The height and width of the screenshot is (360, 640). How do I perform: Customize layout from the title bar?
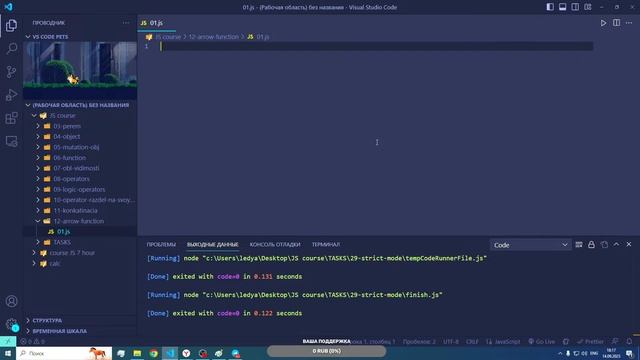(588, 7)
